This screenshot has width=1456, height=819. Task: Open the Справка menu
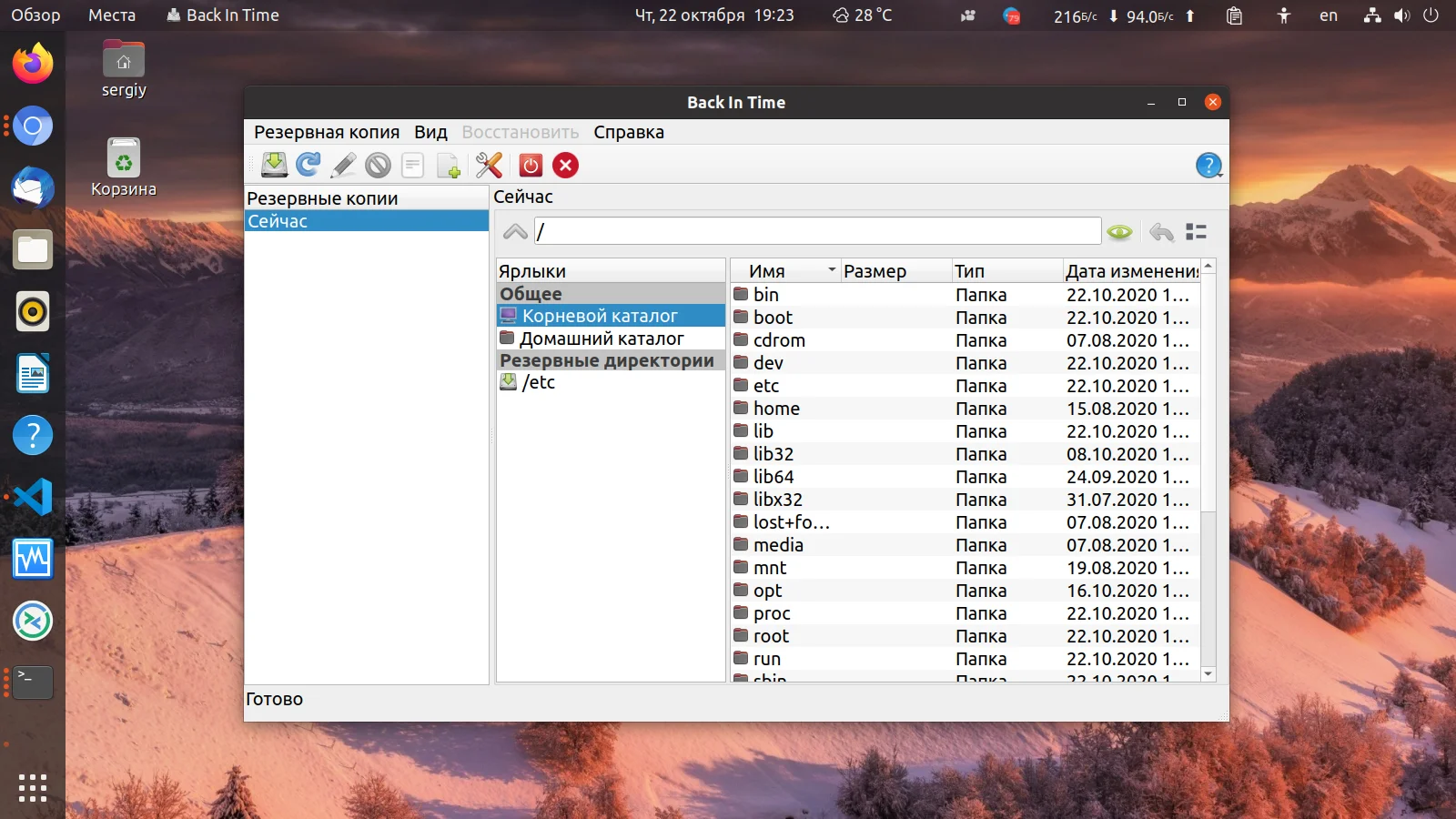[x=629, y=132]
